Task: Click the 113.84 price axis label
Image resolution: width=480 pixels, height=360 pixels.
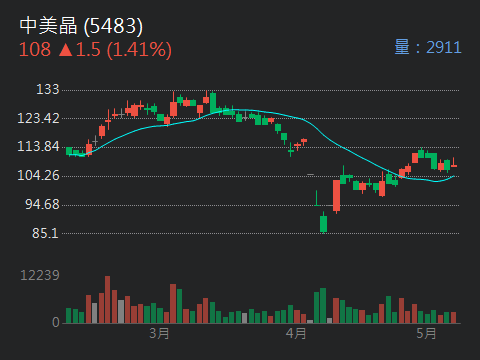Action: point(38,146)
